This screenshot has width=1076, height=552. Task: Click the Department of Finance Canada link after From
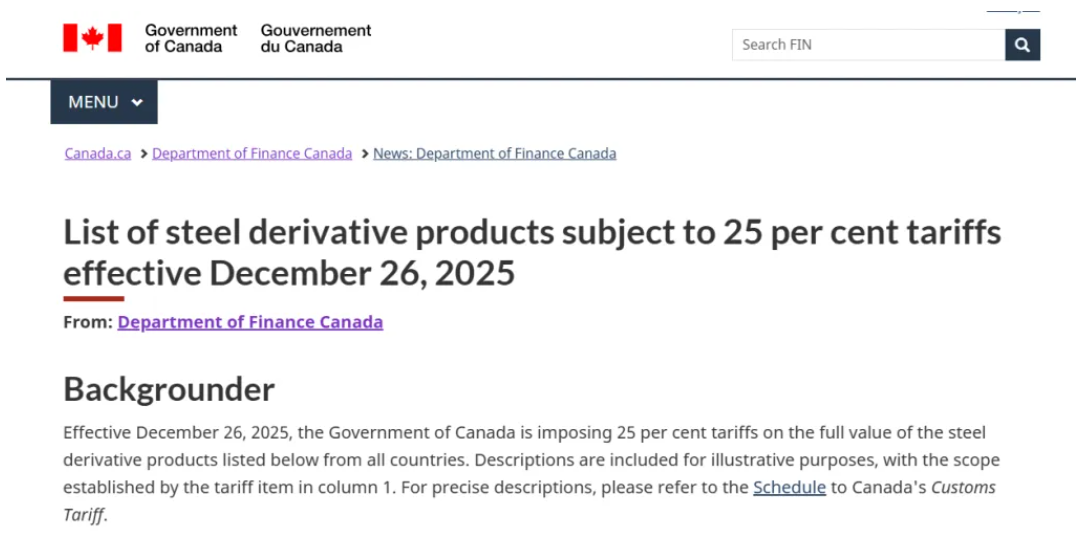250,322
